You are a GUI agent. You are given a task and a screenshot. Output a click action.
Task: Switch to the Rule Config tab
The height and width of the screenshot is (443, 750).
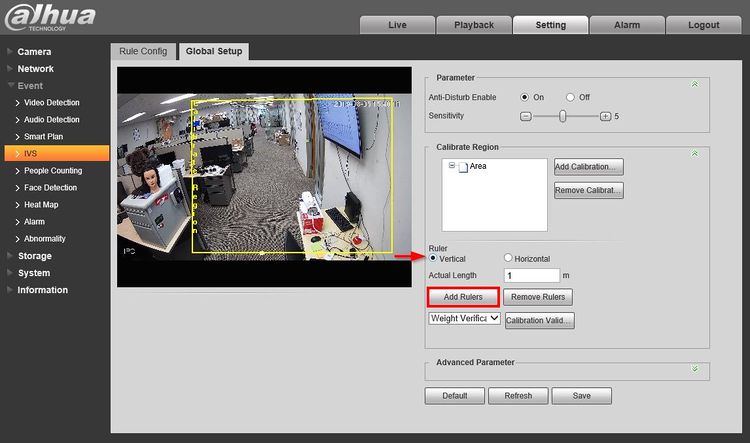click(141, 51)
